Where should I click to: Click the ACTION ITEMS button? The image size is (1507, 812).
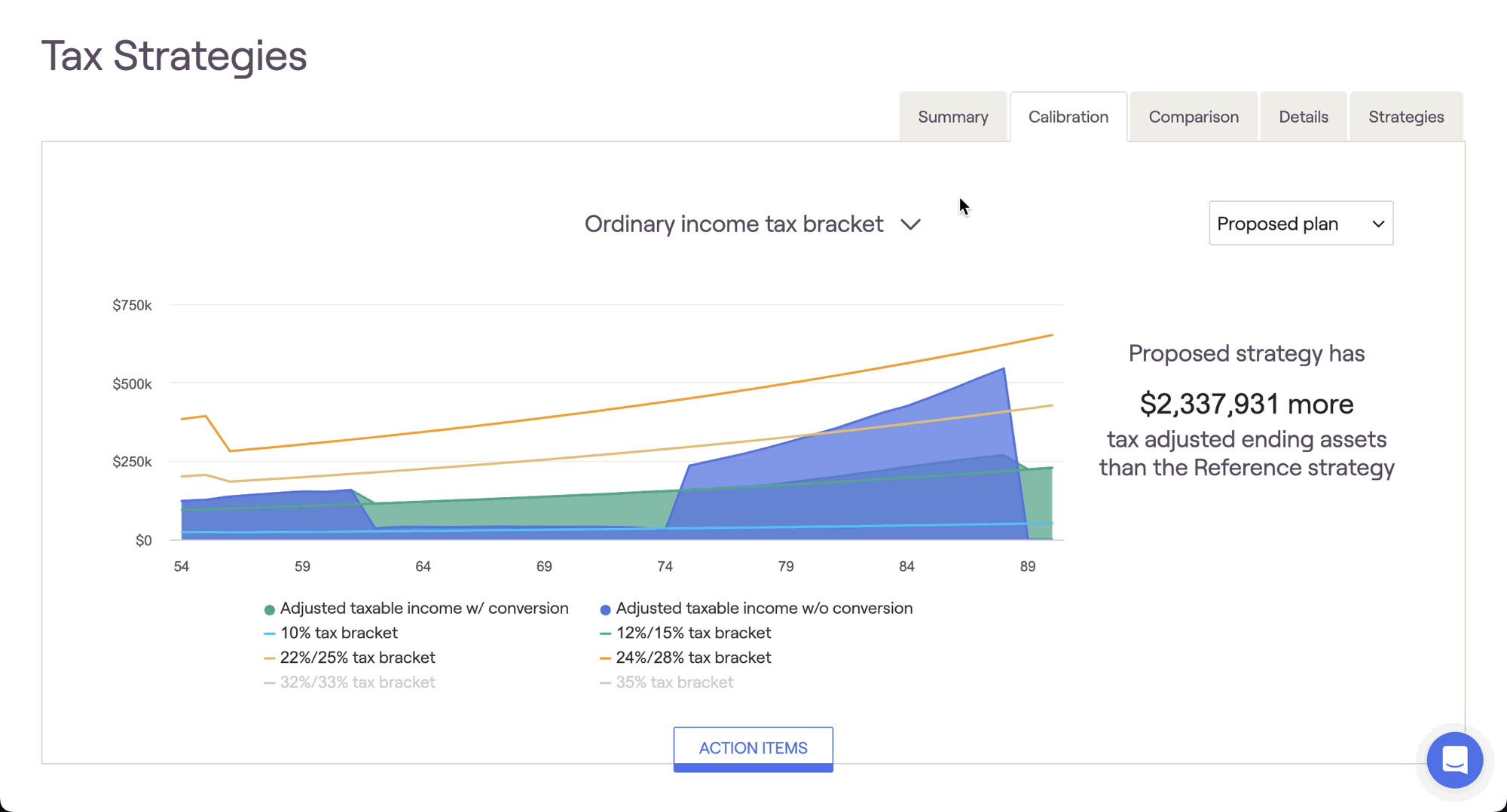753,748
